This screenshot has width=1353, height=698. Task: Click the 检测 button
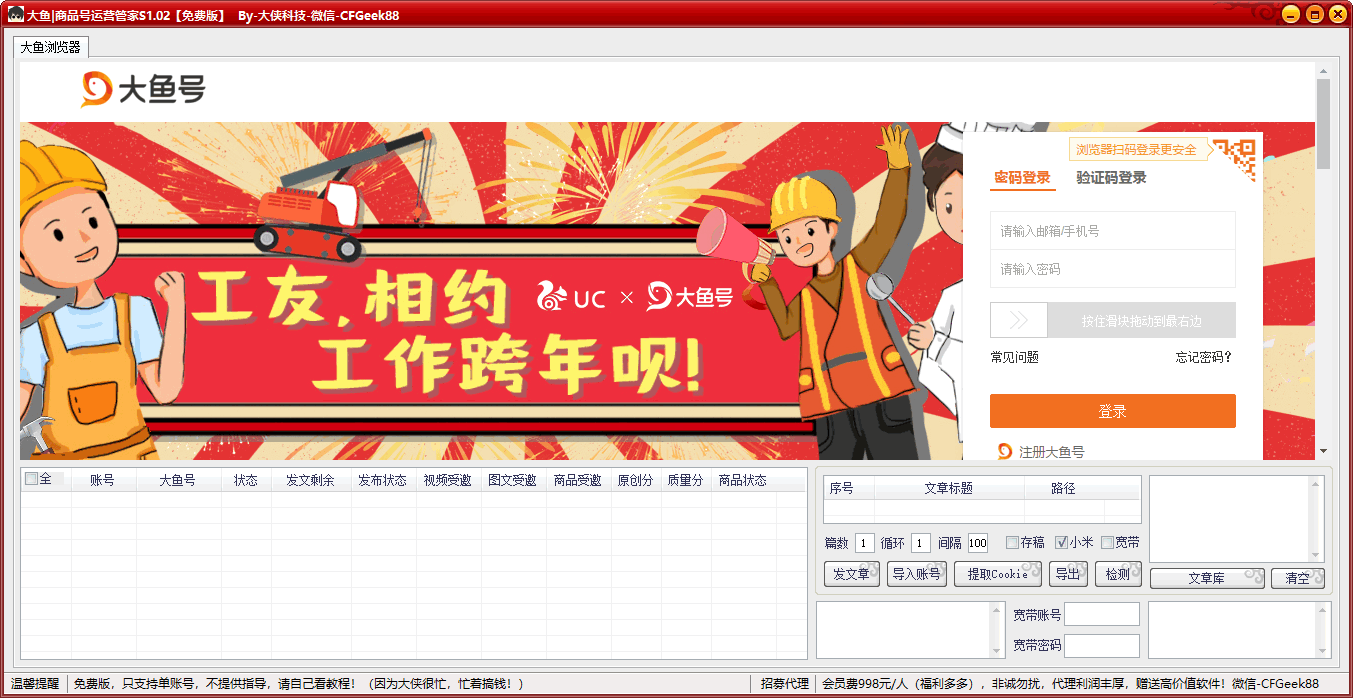pos(1118,575)
